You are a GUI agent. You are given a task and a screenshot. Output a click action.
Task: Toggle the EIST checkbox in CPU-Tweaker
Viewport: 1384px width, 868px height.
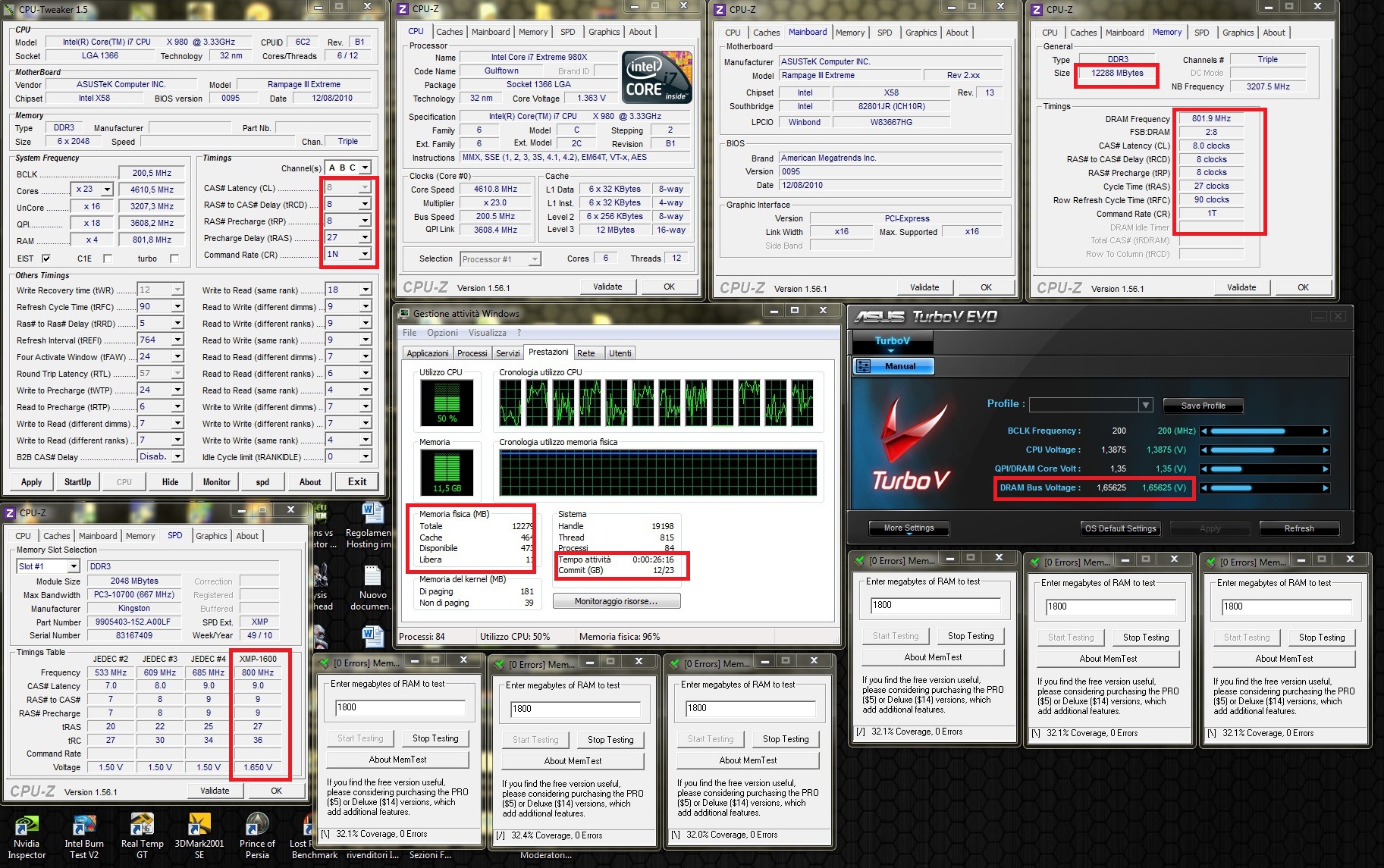coord(46,259)
